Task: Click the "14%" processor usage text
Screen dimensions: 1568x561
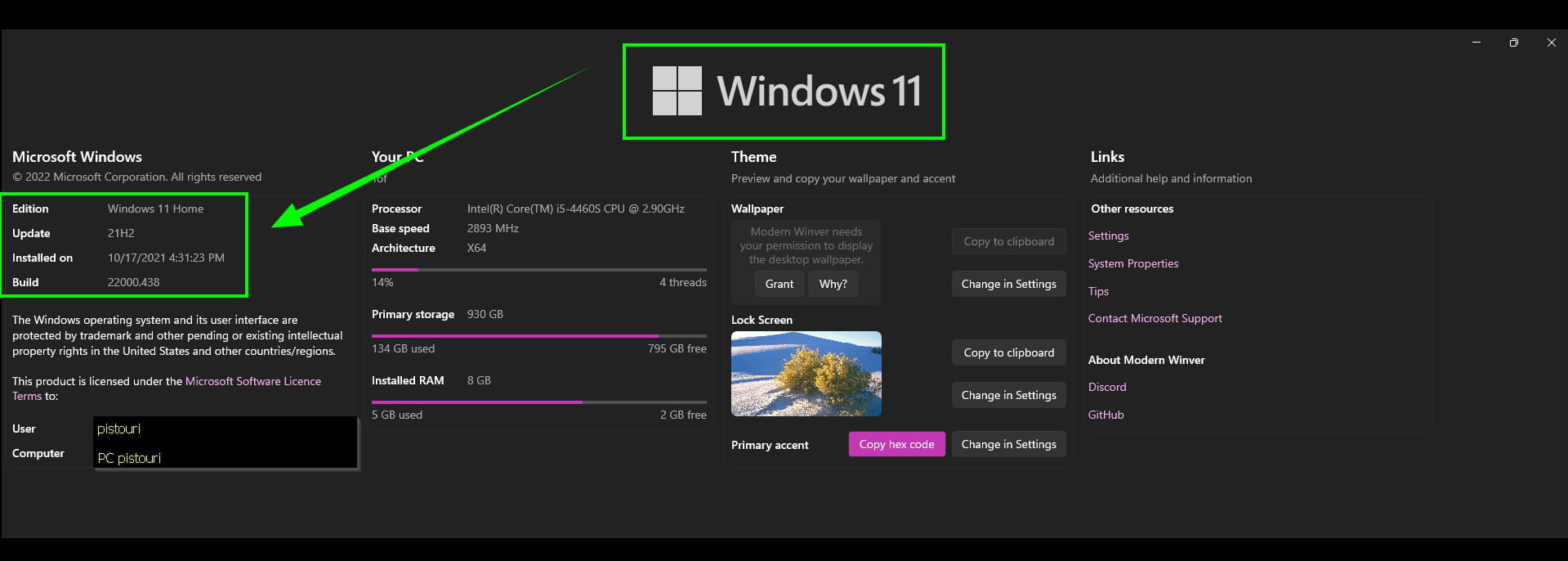Action: tap(382, 282)
